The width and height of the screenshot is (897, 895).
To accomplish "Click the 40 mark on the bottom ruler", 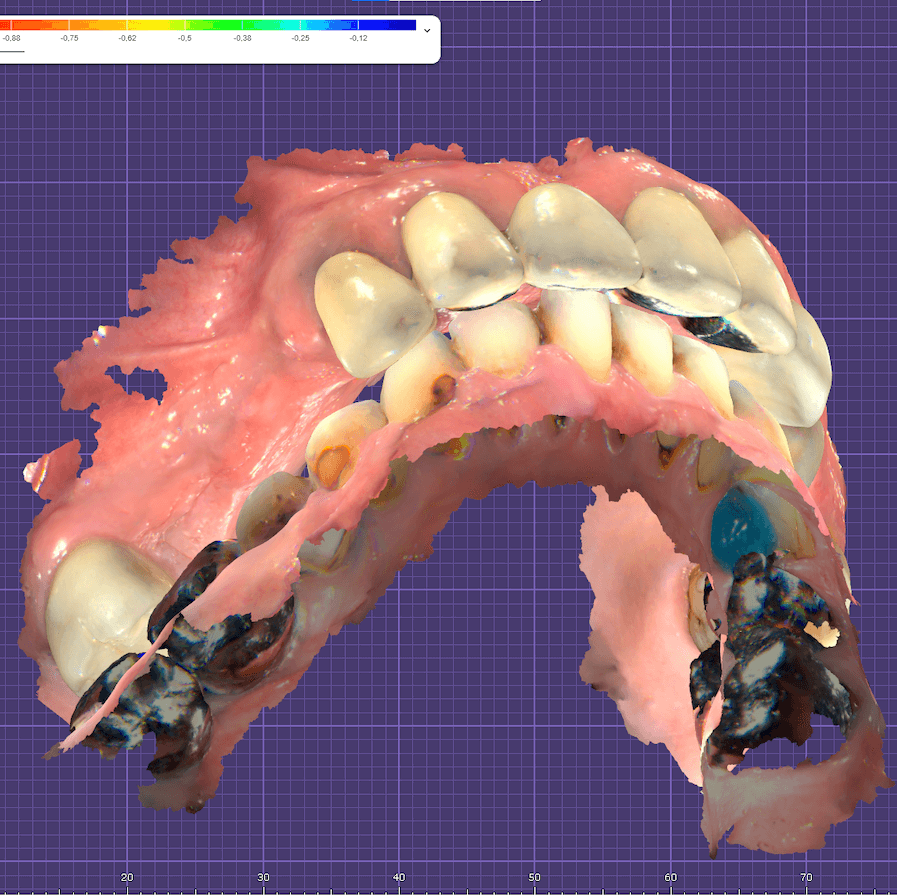I will point(399,877).
